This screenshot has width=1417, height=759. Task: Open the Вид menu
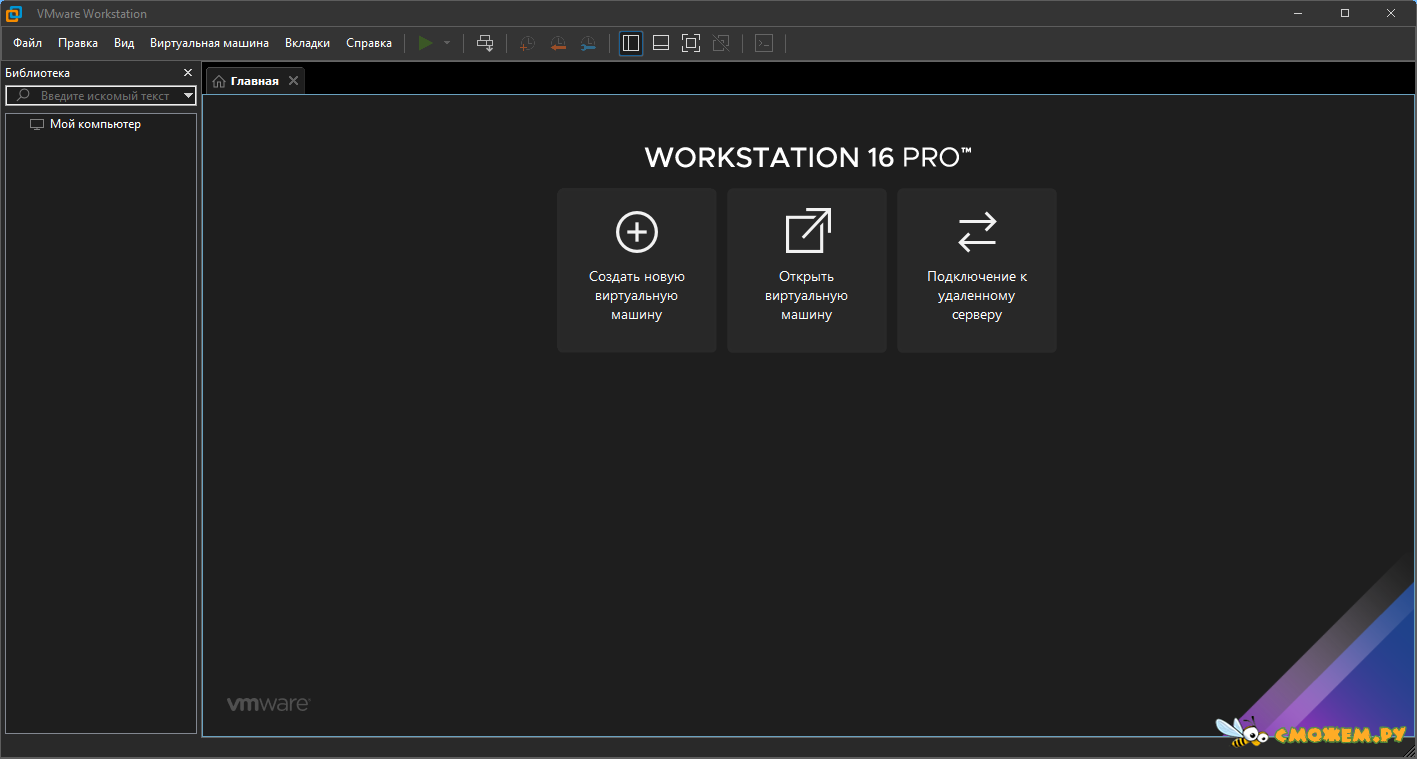124,43
